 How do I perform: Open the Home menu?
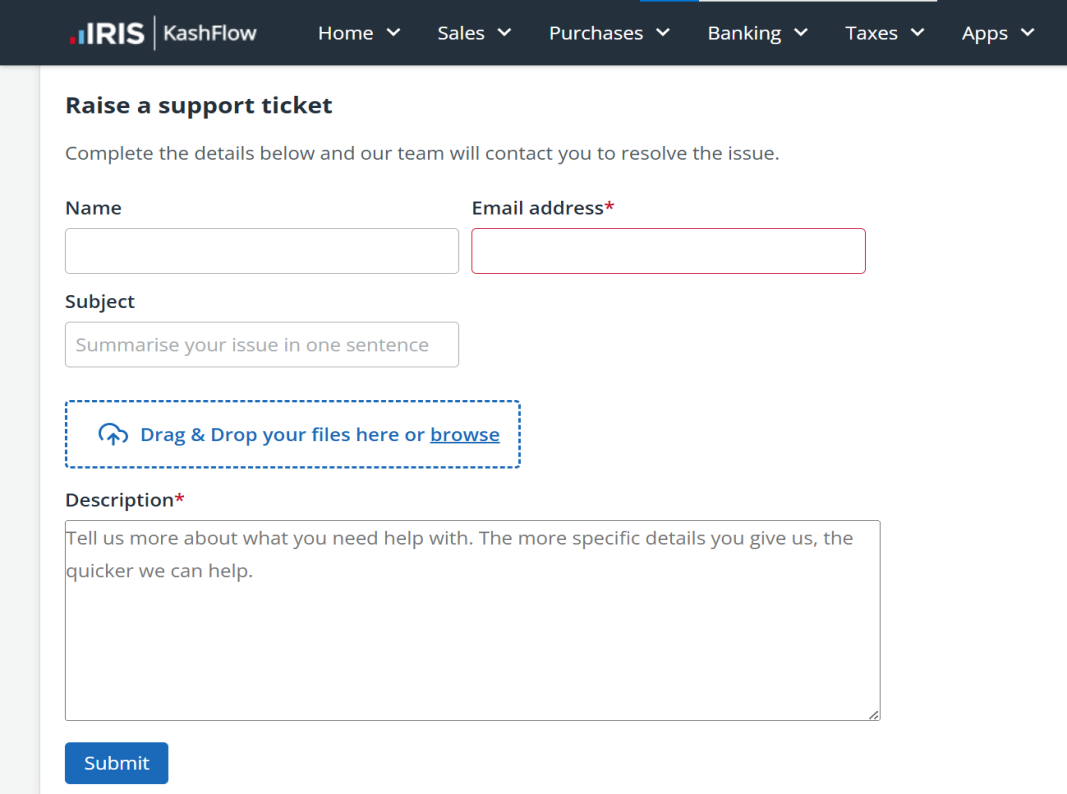[x=346, y=33]
